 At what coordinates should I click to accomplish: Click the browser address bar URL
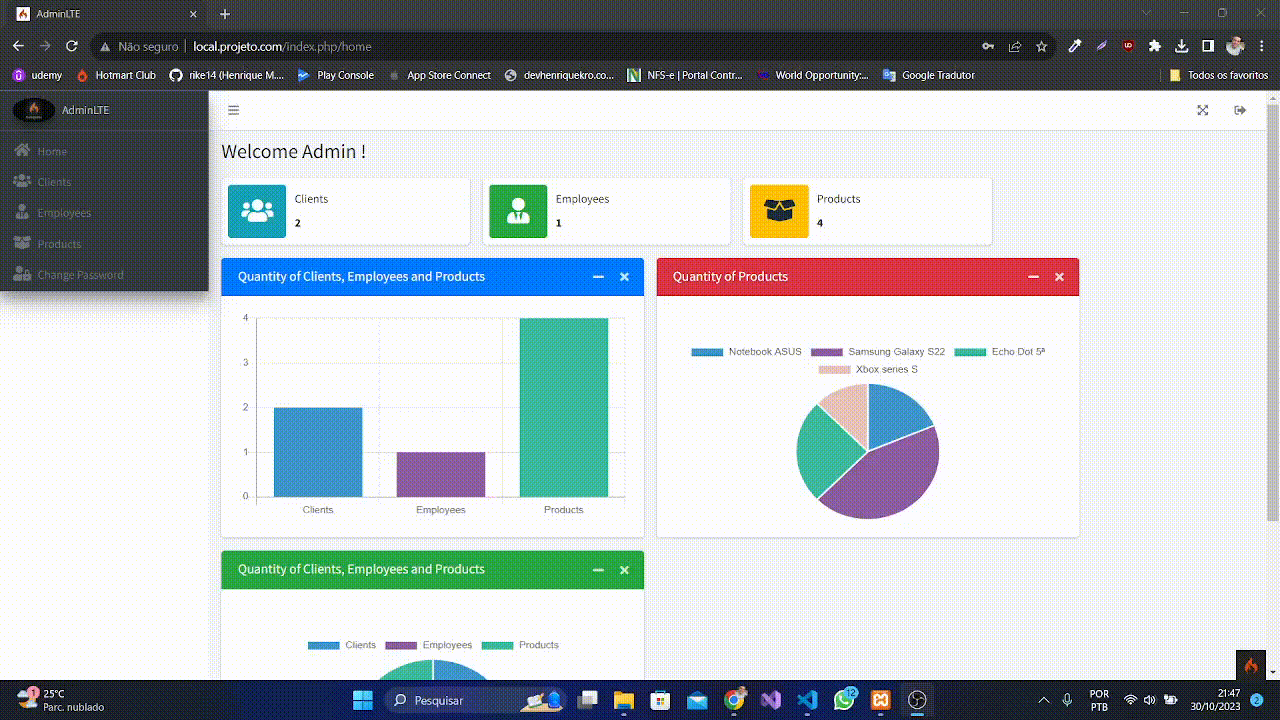pos(282,46)
